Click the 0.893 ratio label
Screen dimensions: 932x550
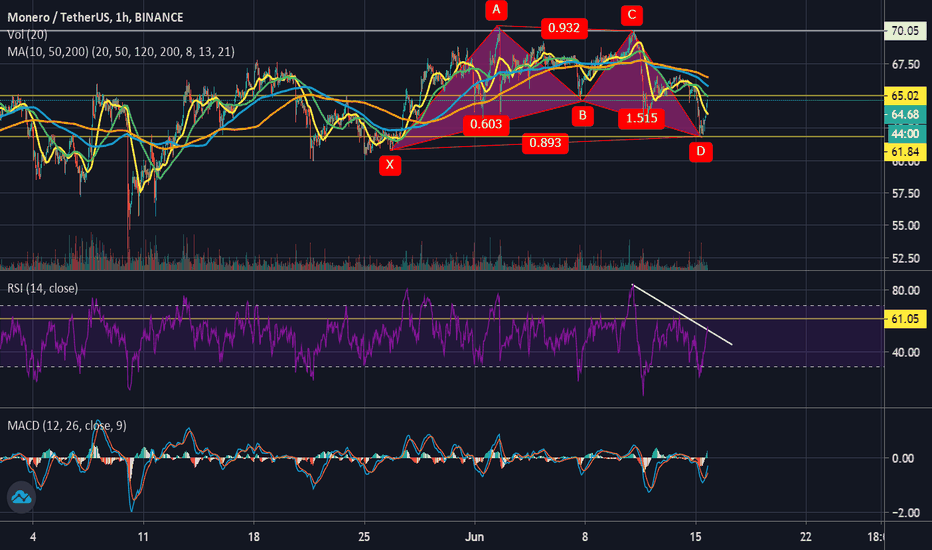point(545,143)
